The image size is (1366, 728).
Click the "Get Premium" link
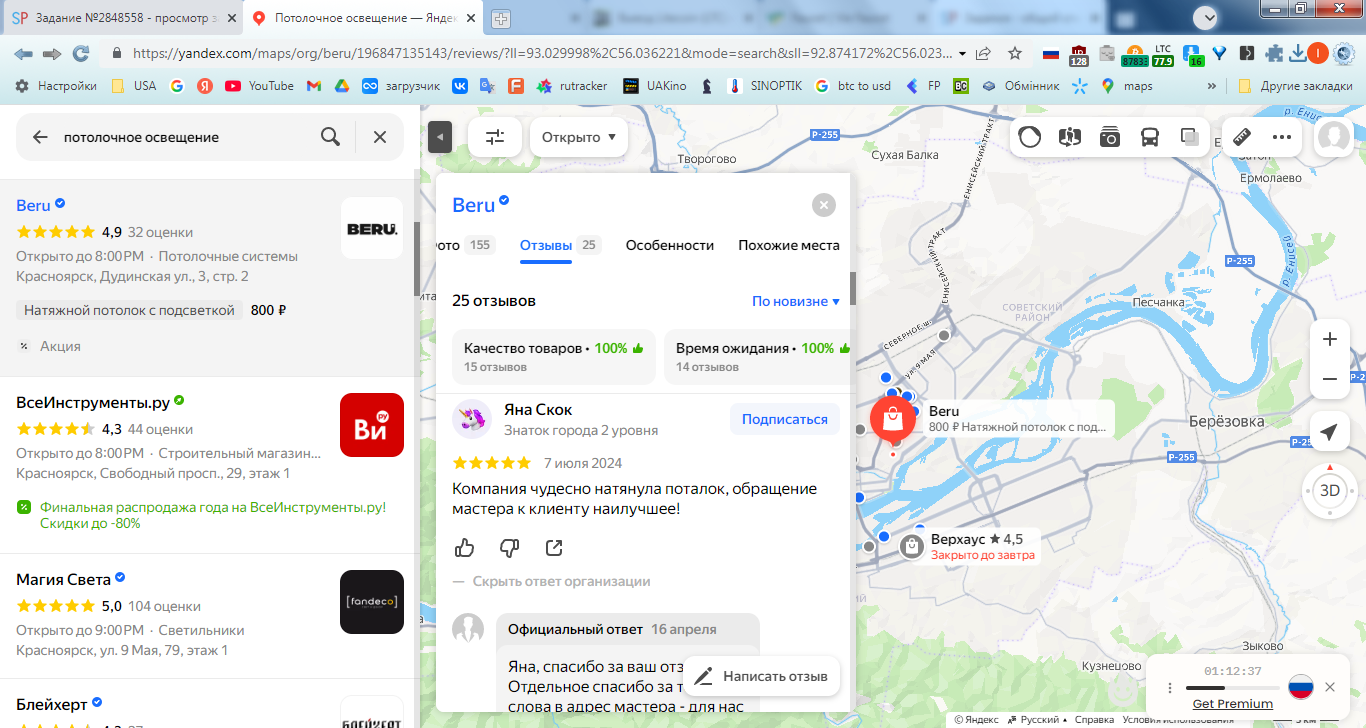point(1233,704)
